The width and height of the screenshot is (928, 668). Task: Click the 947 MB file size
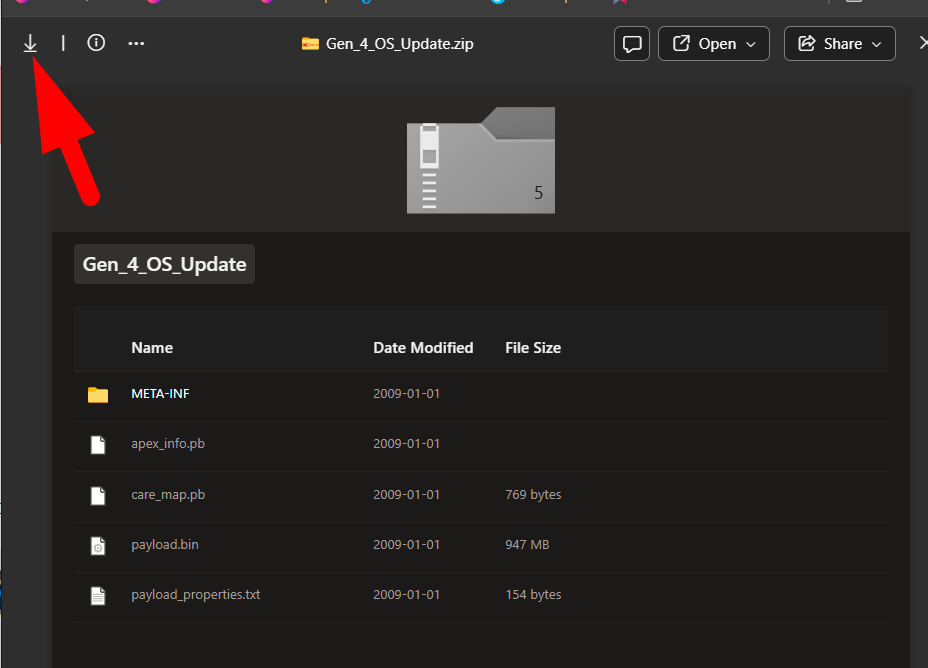(527, 544)
